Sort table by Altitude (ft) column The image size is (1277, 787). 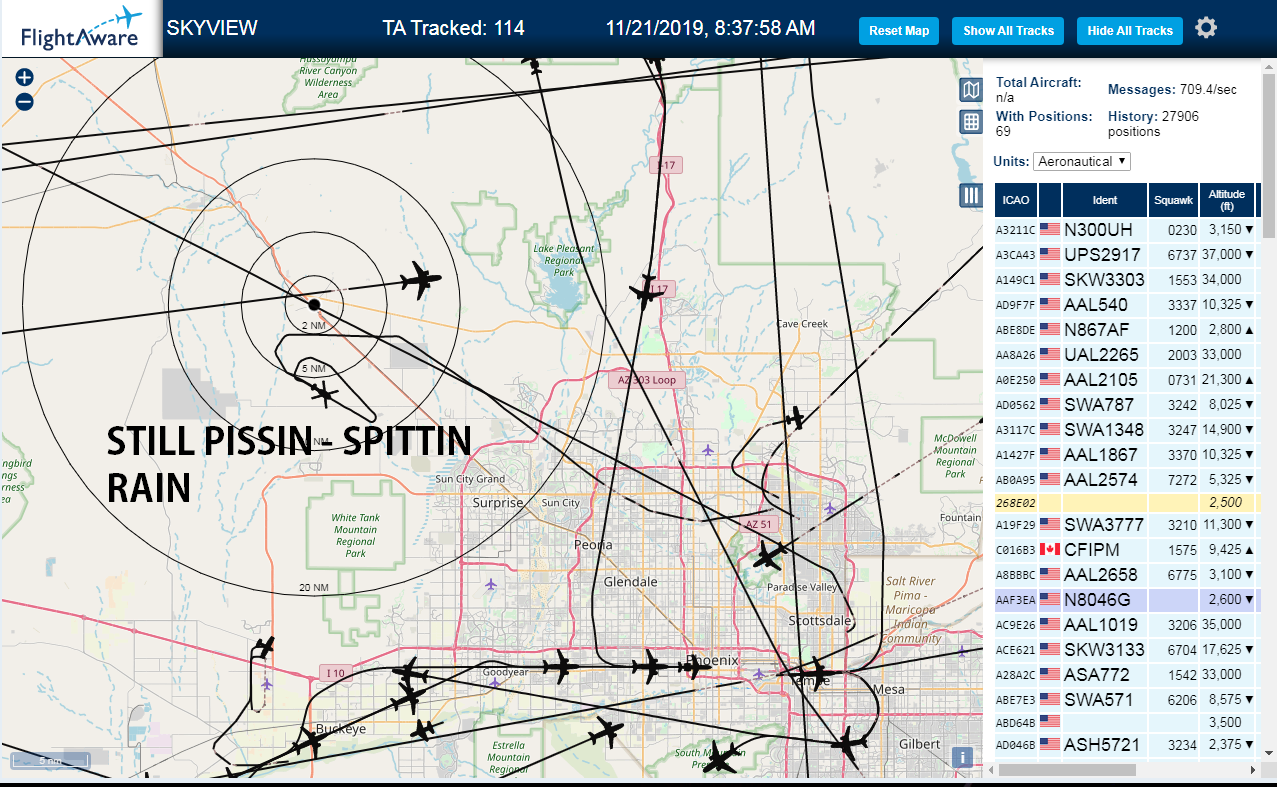pos(1226,200)
